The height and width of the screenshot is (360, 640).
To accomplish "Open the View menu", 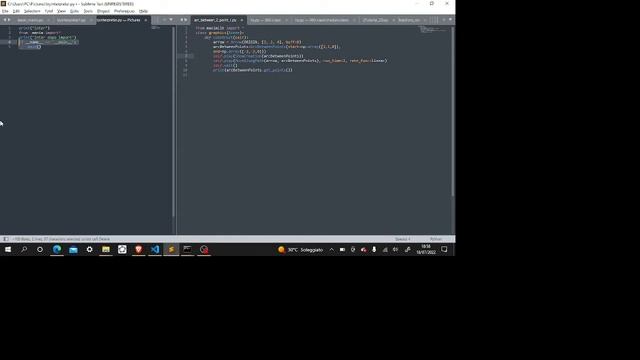I will click(x=61, y=11).
